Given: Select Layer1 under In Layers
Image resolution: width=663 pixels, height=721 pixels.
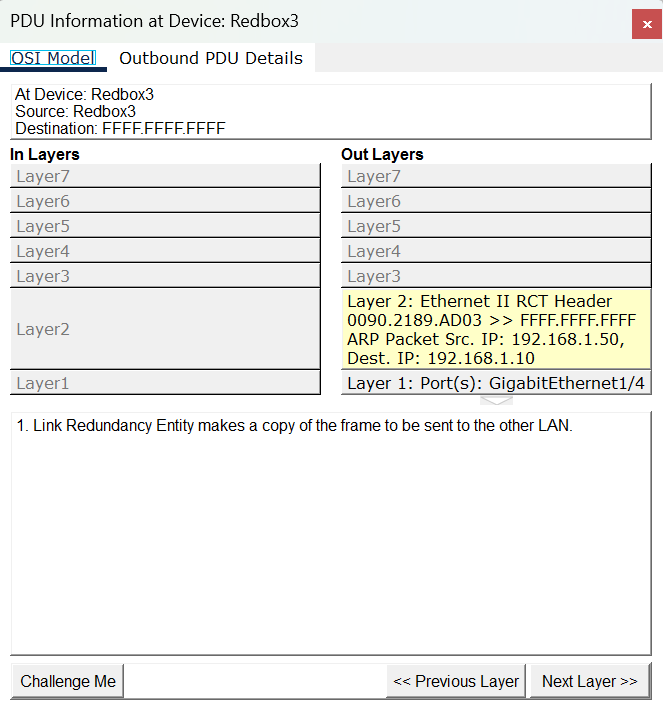Looking at the screenshot, I should 165,383.
